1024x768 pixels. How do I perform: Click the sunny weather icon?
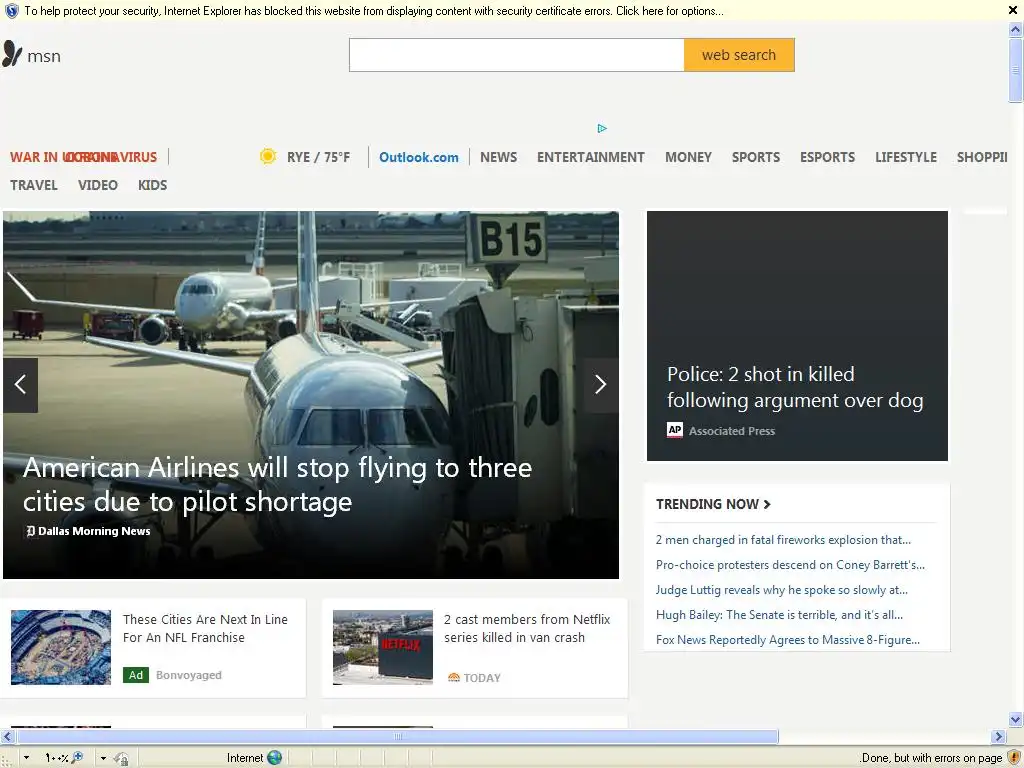coord(267,156)
